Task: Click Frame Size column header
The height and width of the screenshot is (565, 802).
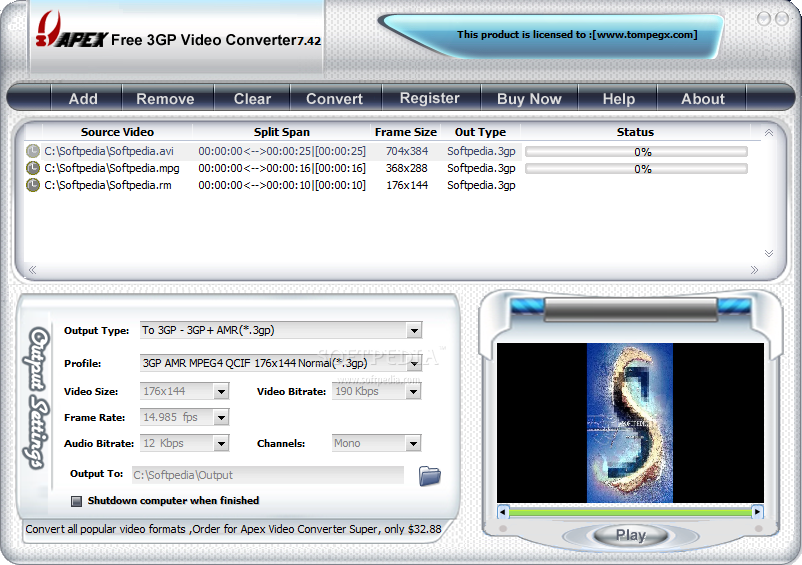Action: pos(406,132)
